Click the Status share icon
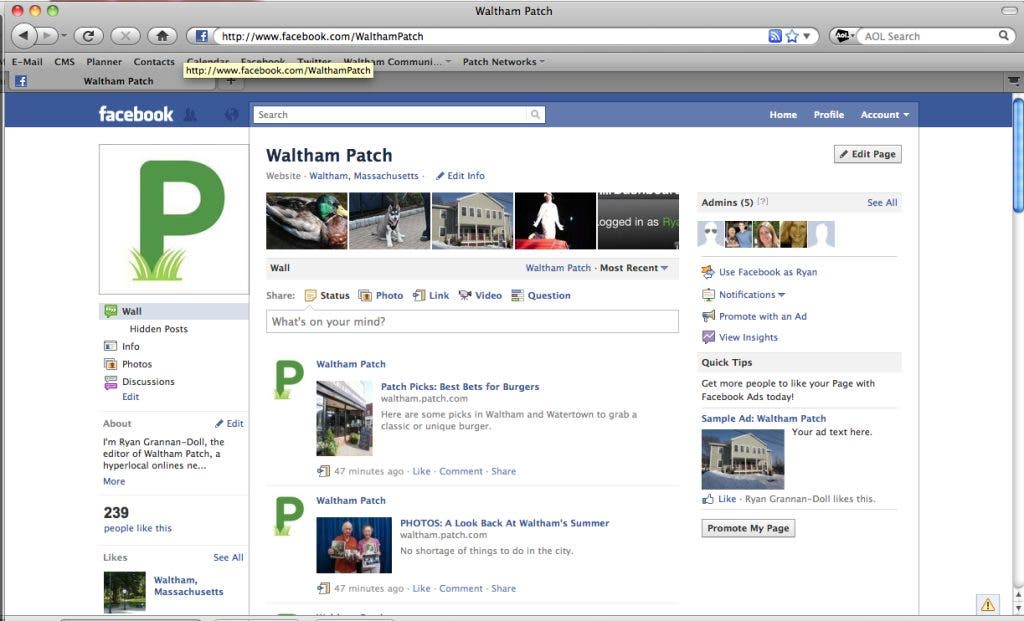1024x621 pixels. (311, 295)
